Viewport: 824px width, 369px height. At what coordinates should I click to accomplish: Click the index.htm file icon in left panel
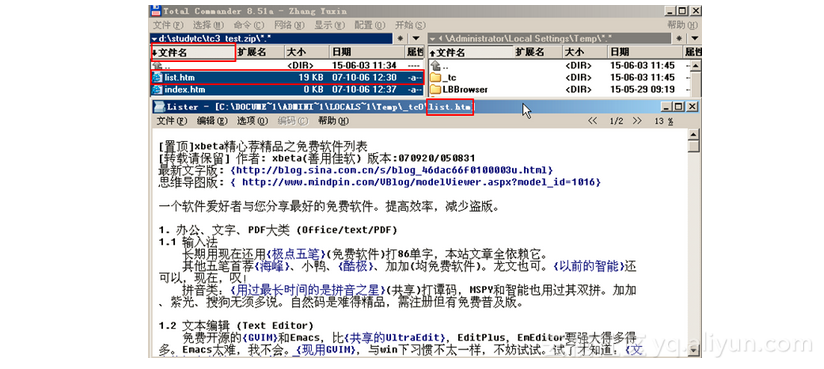(157, 89)
